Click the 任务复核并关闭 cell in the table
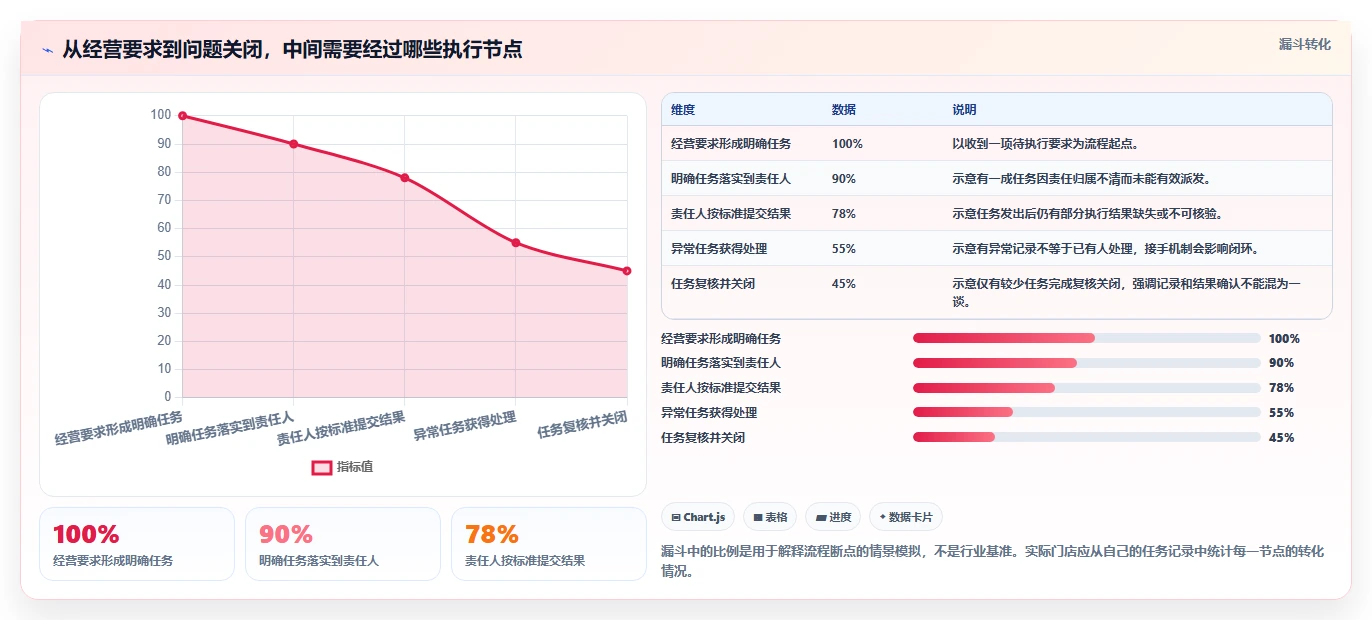This screenshot has height=620, width=1372. [713, 284]
